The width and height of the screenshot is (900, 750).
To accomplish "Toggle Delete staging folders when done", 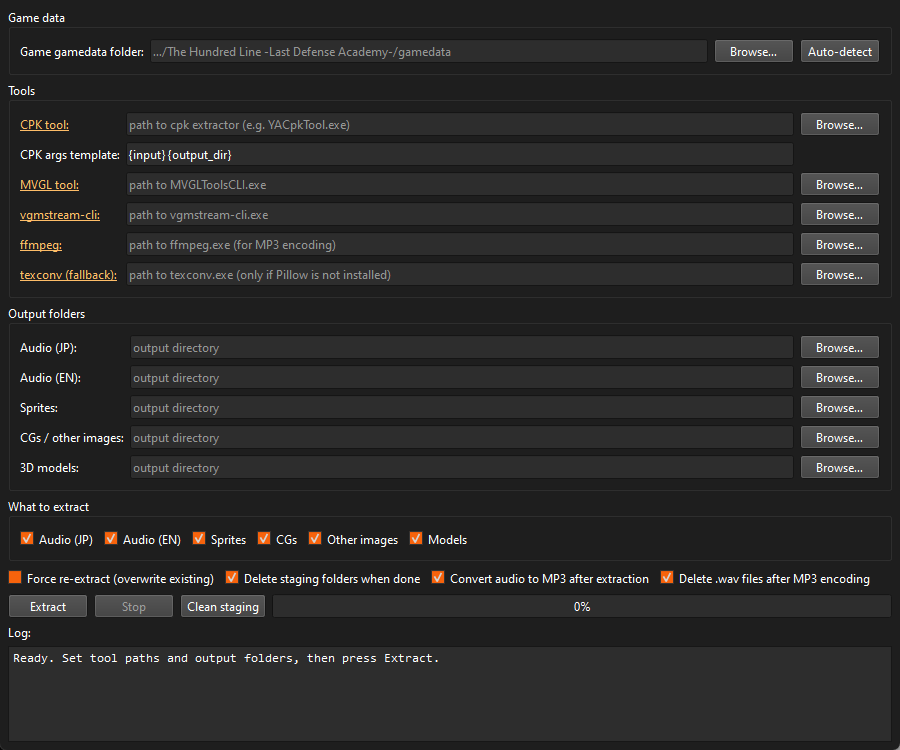I will click(x=232, y=577).
